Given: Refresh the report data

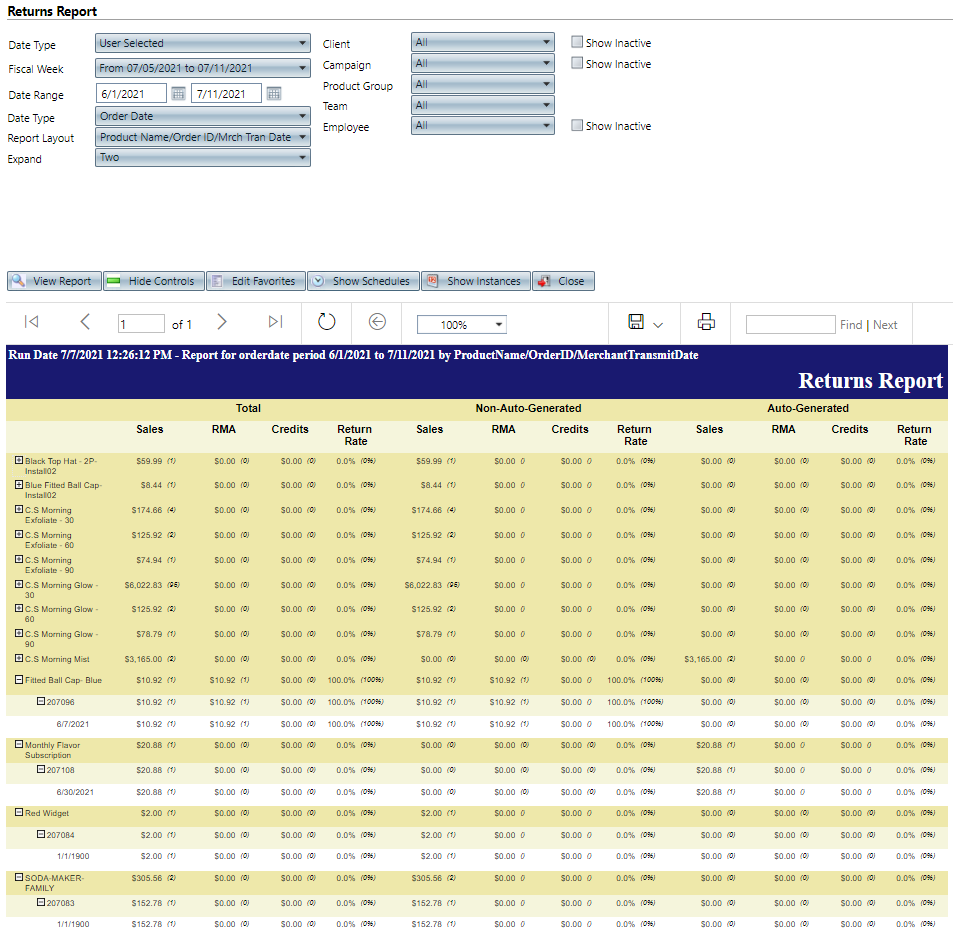Looking at the screenshot, I should [x=327, y=322].
